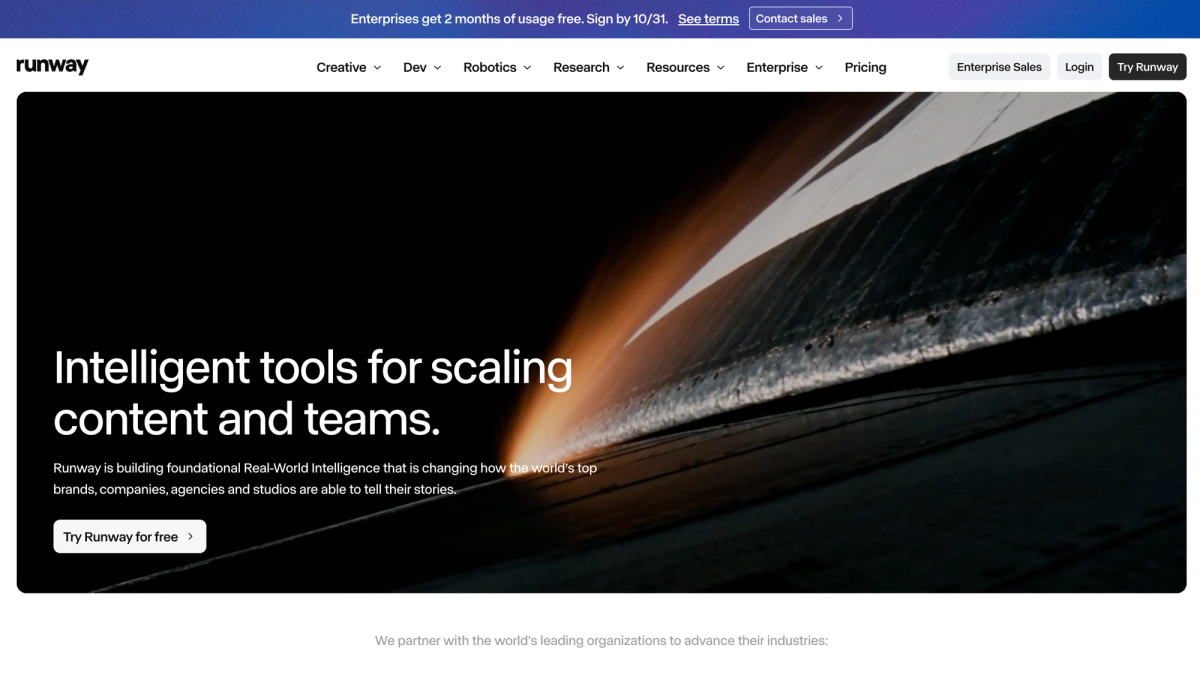Image resolution: width=1200 pixels, height=675 pixels.
Task: Click the Try Runway for free button
Action: 130,537
